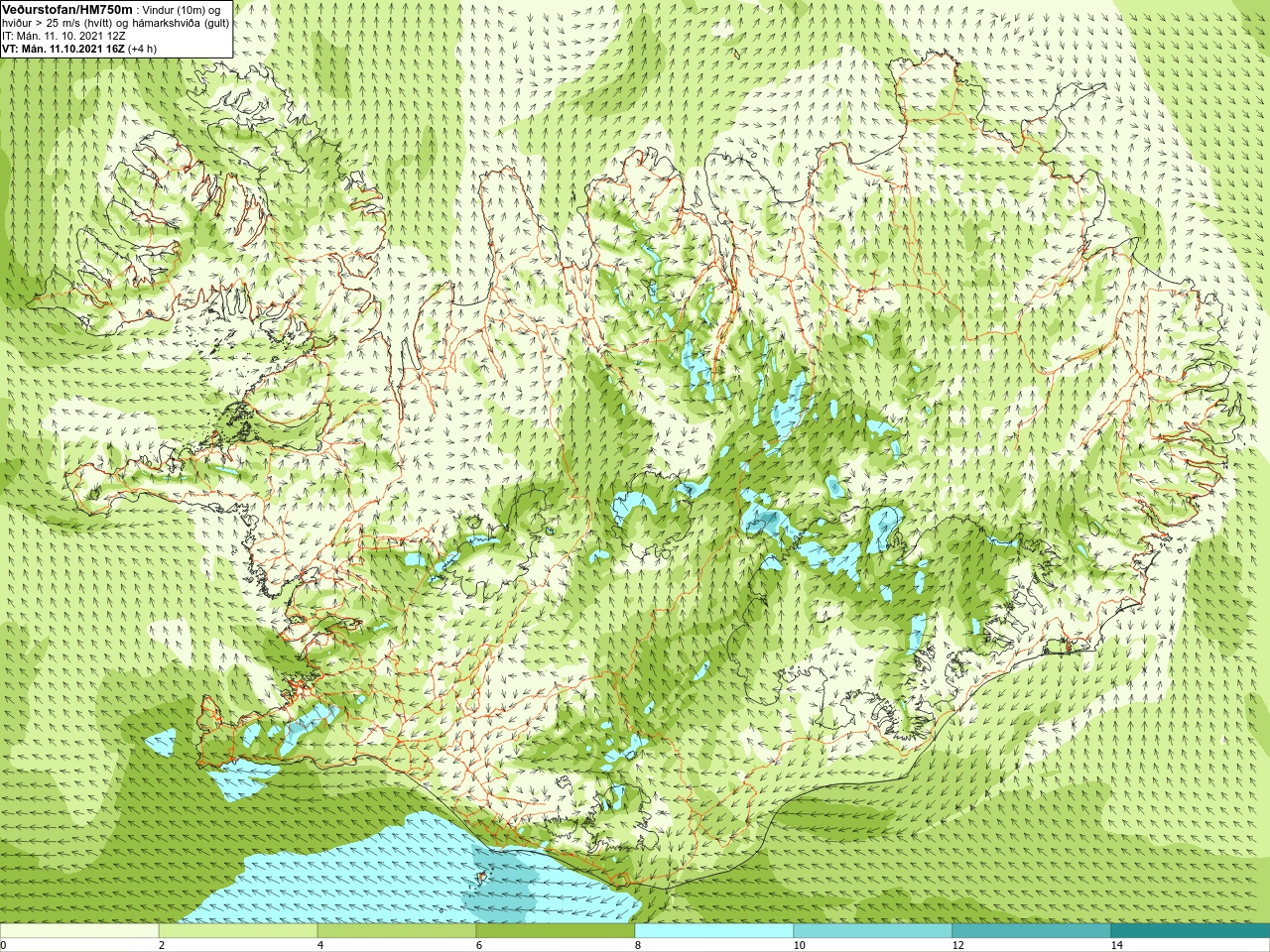Click the legend value '14'
Viewport: 1270px width, 952px height.
point(1117,945)
